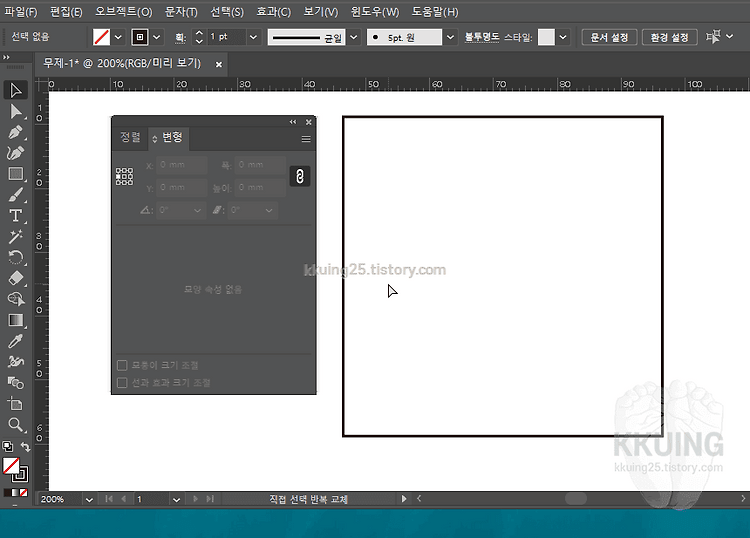Enable the 모퉁이 크기 조절 checkbox

(x=122, y=365)
